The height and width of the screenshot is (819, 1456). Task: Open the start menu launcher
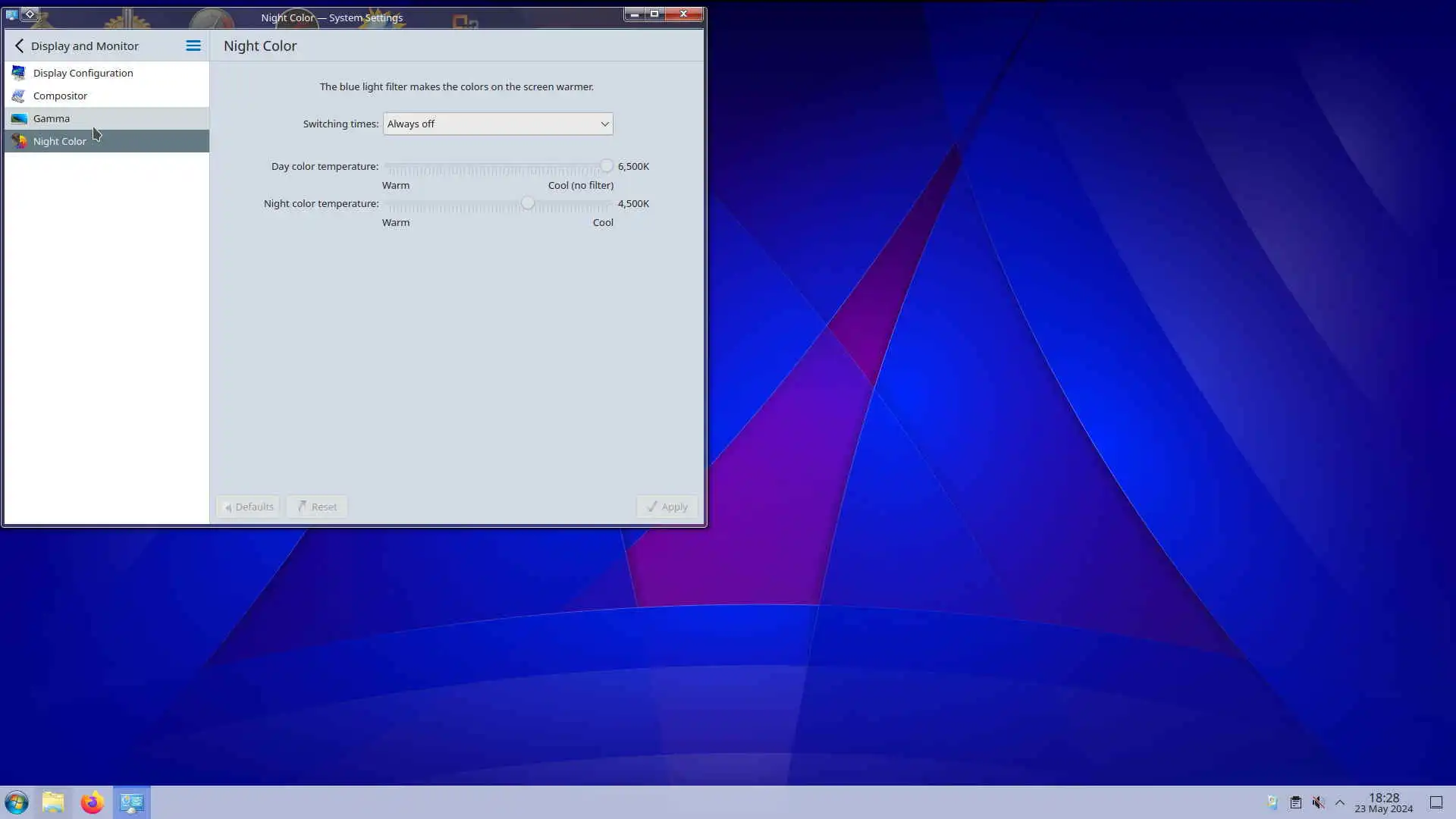(17, 802)
